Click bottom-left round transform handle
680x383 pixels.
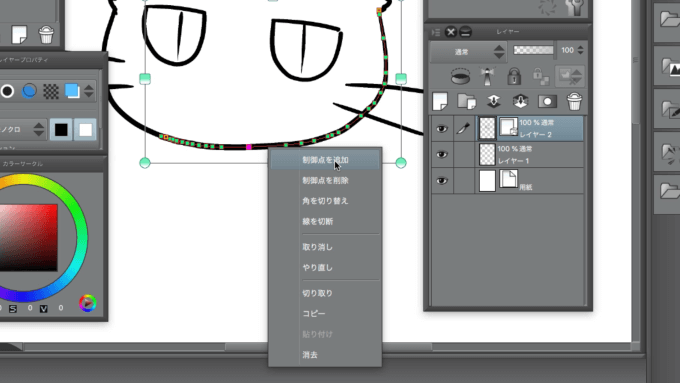(x=145, y=163)
